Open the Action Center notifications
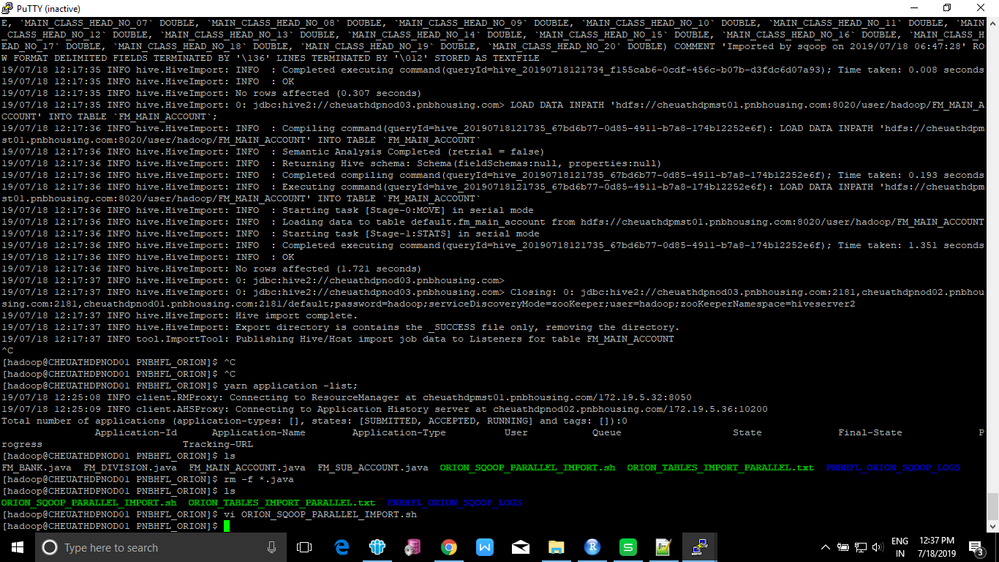999x562 pixels. pos(977,547)
